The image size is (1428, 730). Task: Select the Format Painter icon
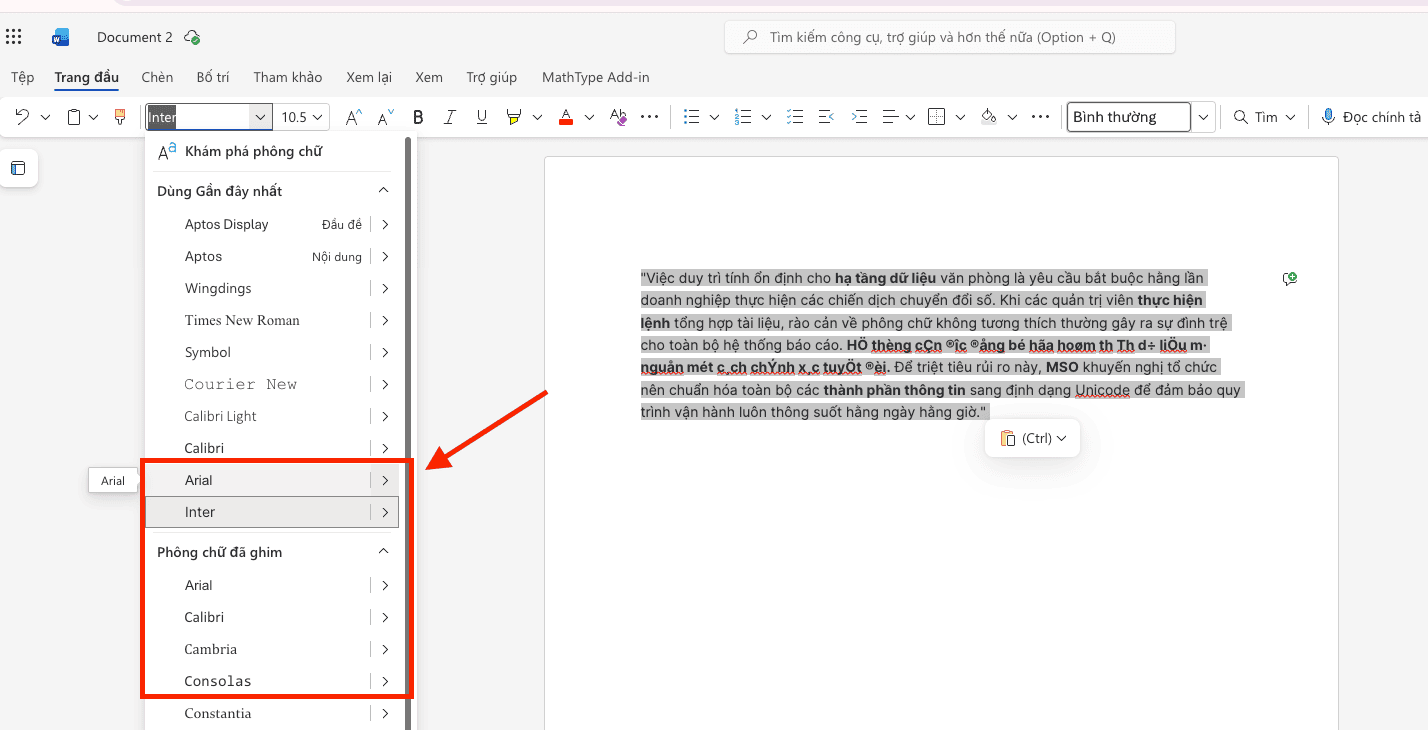click(x=120, y=116)
